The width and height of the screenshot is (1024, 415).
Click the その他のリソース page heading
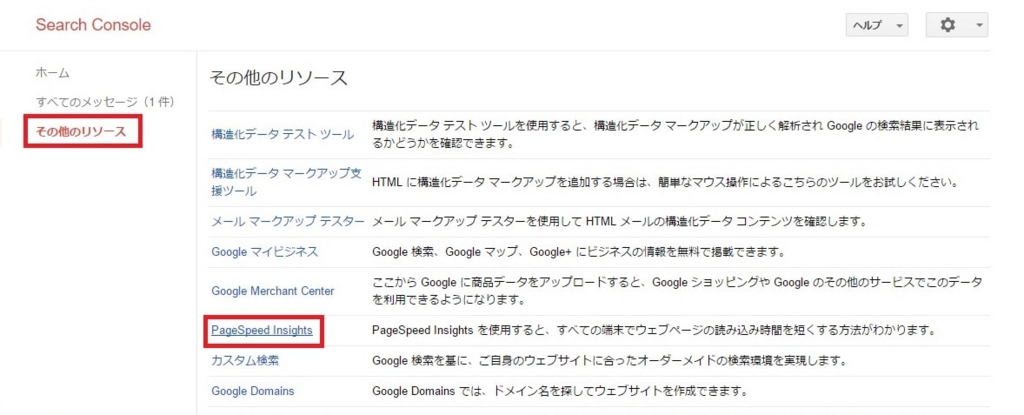tap(278, 78)
